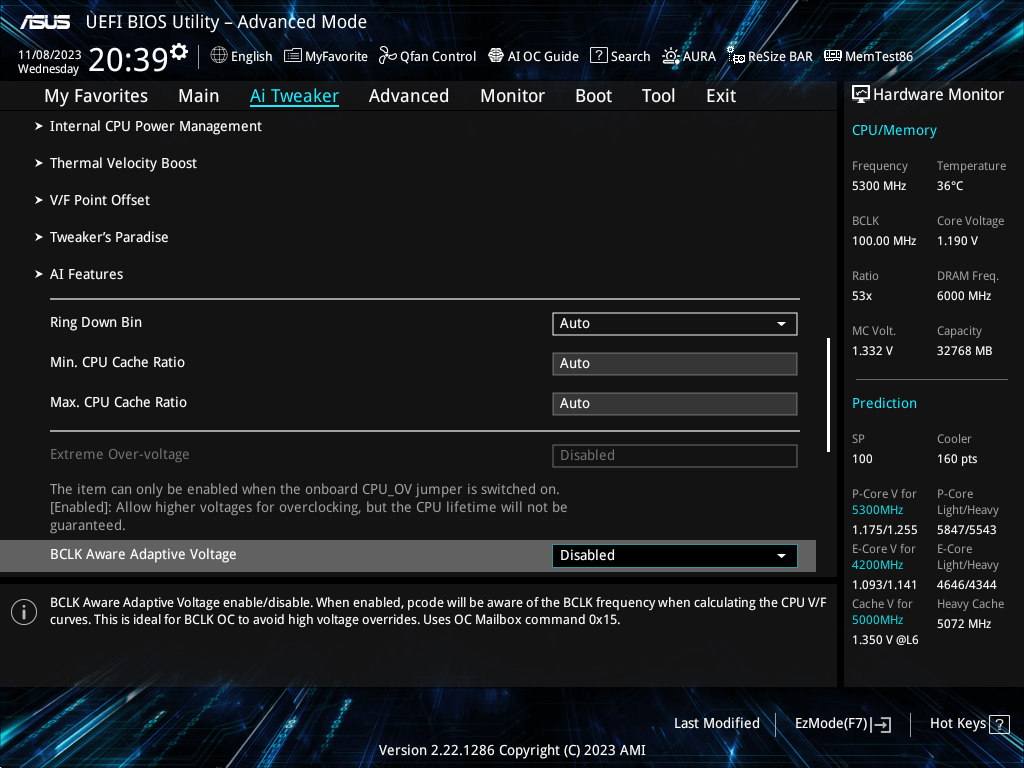The height and width of the screenshot is (768, 1024).
Task: Click the Min. CPU Cache Ratio label
Action: click(x=118, y=362)
